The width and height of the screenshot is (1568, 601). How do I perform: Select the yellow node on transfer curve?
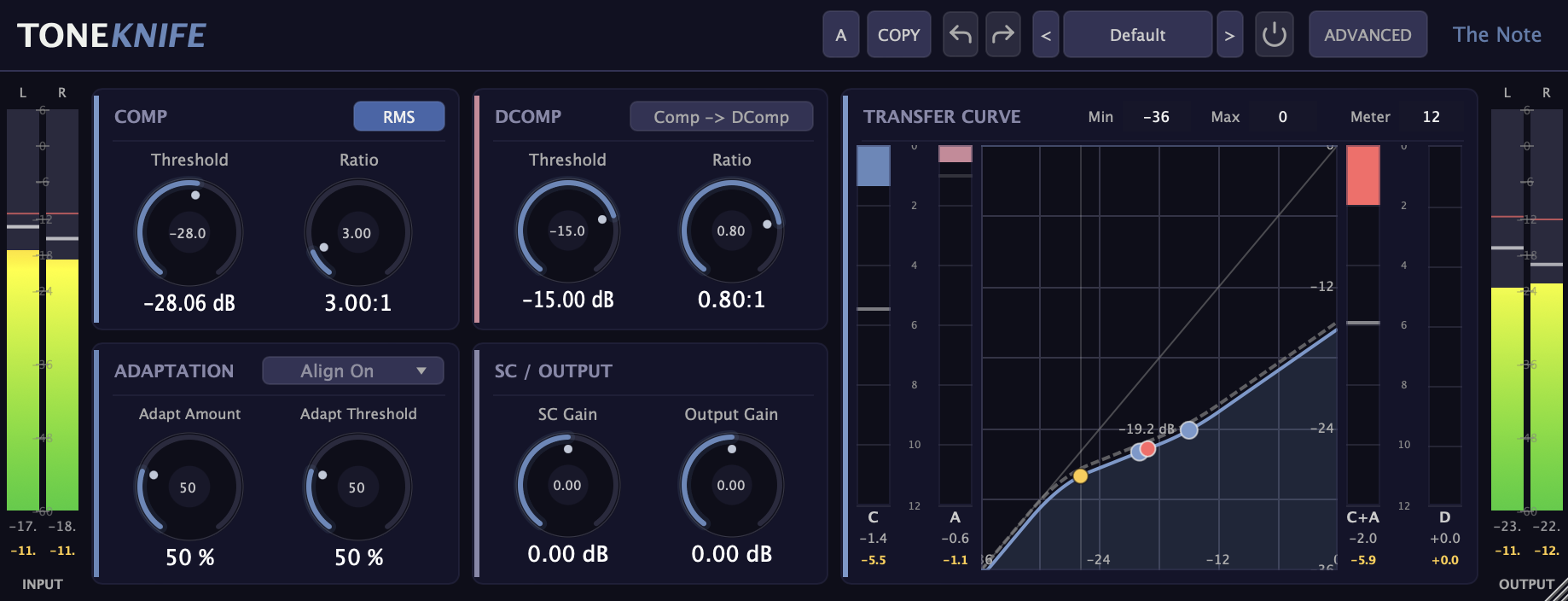coord(1080,476)
